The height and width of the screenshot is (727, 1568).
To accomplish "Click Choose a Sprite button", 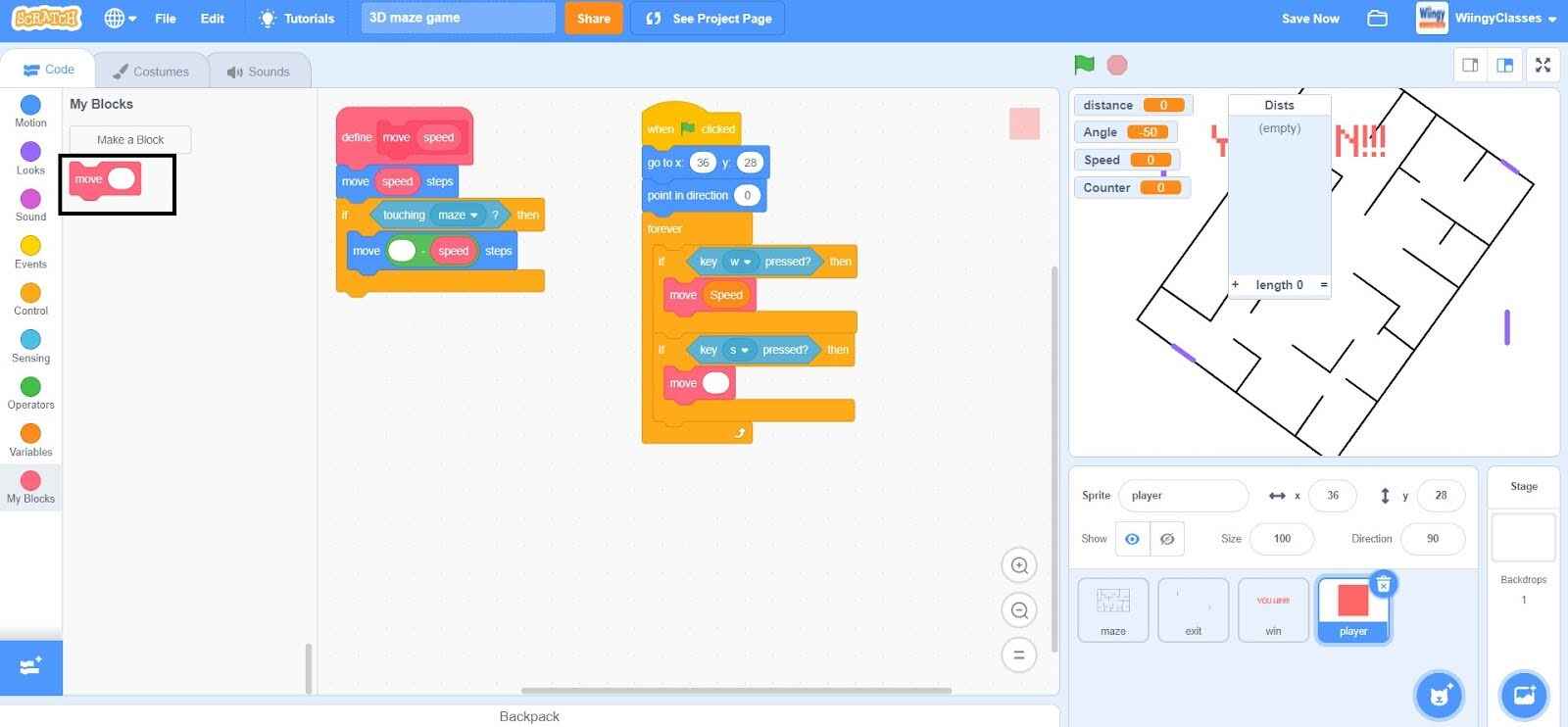I will (x=1439, y=695).
